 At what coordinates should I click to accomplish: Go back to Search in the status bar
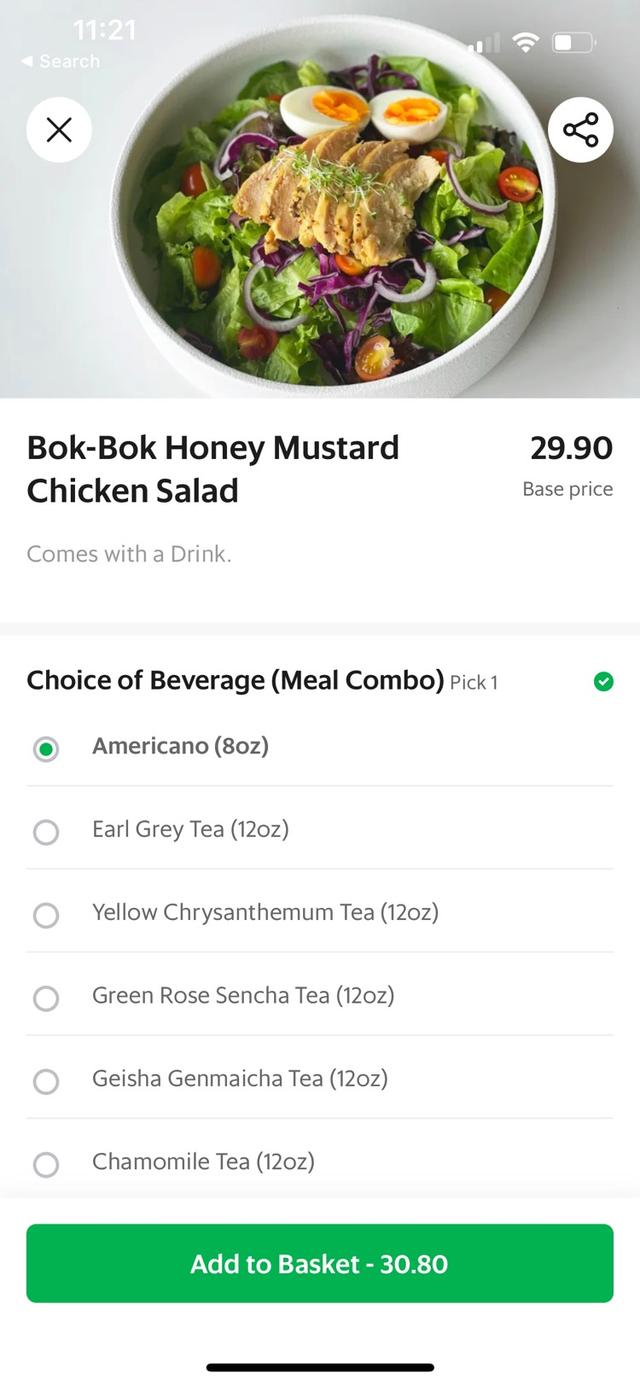(62, 61)
